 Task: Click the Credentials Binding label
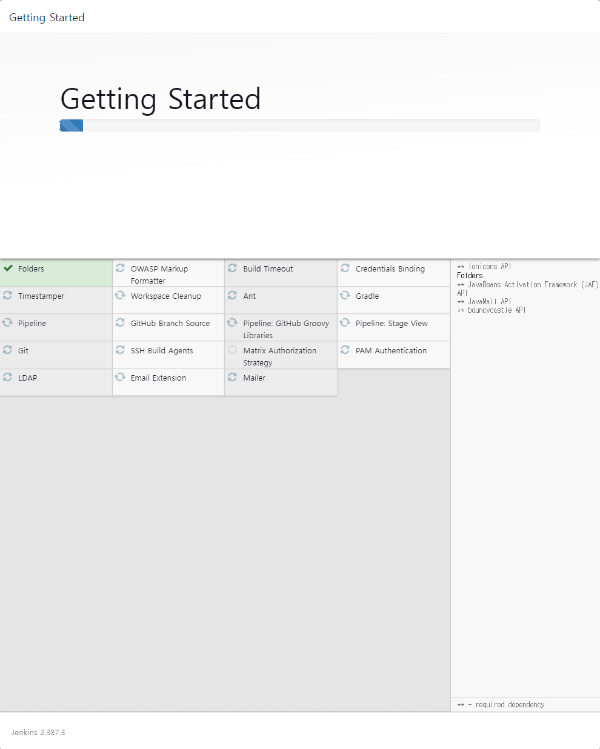tap(390, 269)
